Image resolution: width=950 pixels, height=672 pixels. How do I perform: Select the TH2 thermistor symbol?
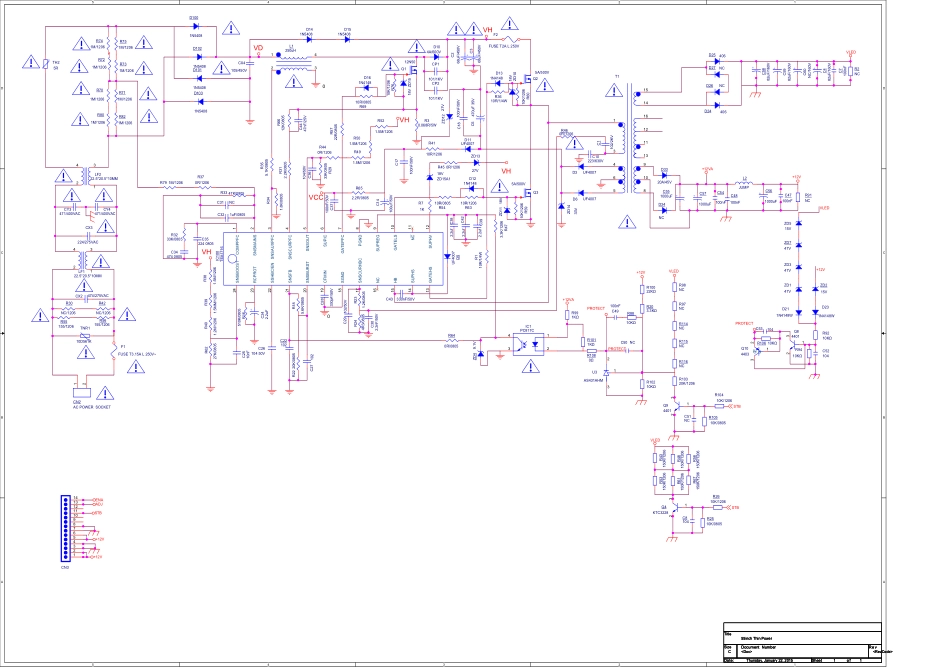pyautogui.click(x=45, y=66)
